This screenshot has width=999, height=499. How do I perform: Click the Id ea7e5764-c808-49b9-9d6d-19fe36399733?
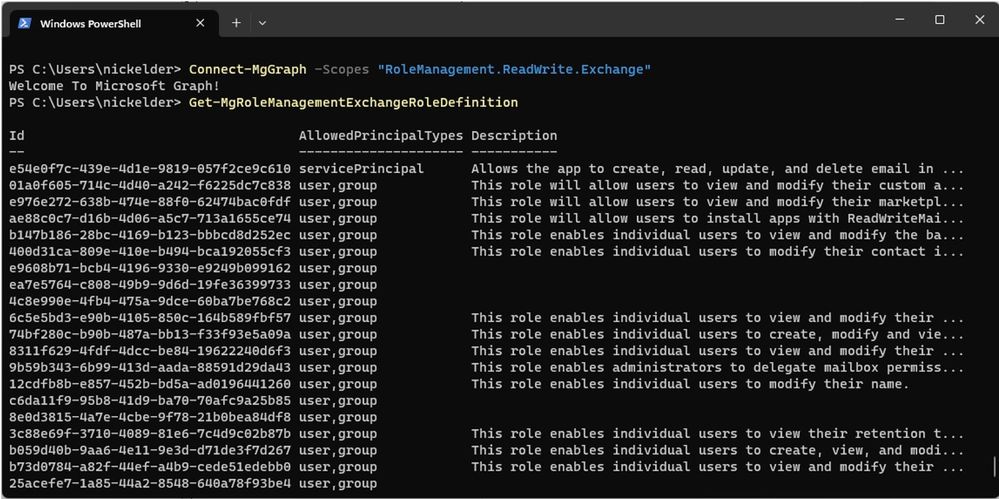(x=150, y=285)
